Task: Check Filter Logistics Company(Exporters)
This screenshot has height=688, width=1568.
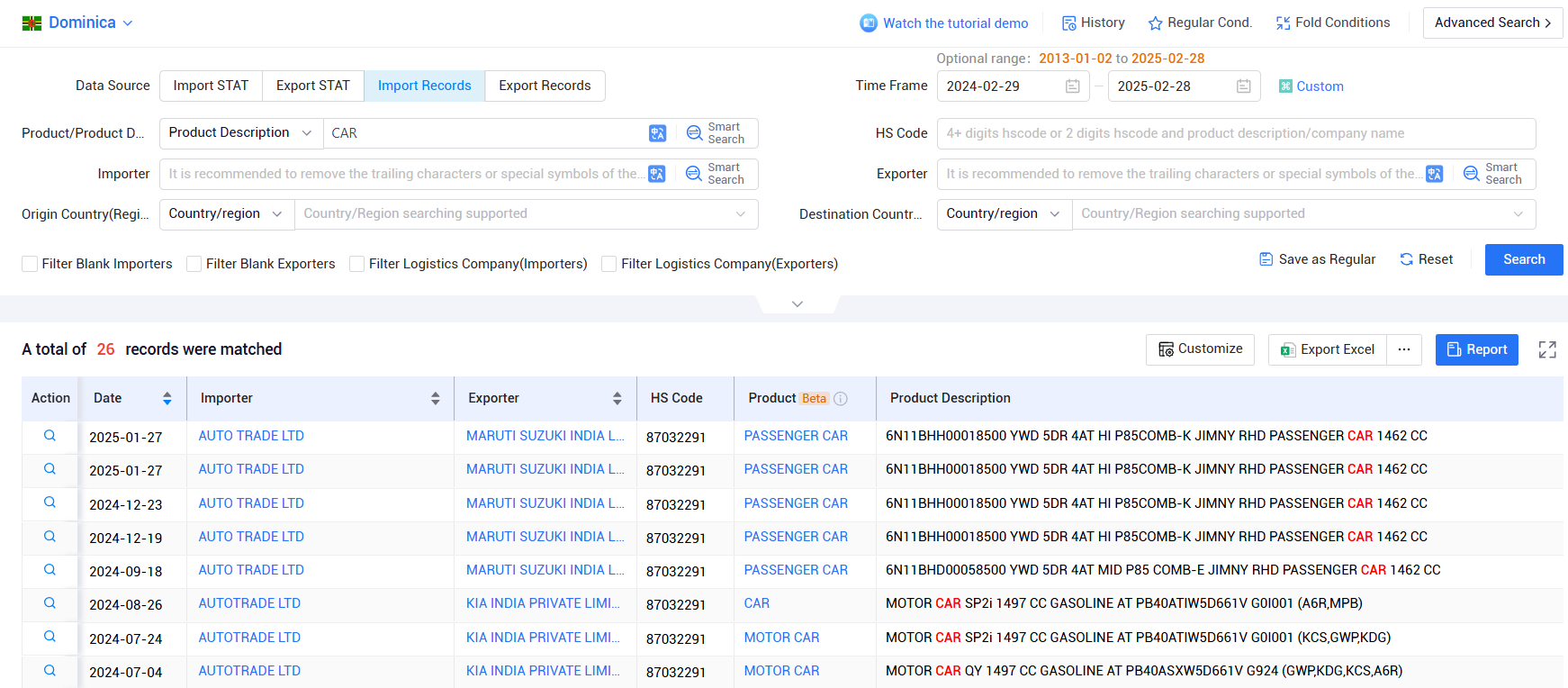Action: (x=608, y=264)
